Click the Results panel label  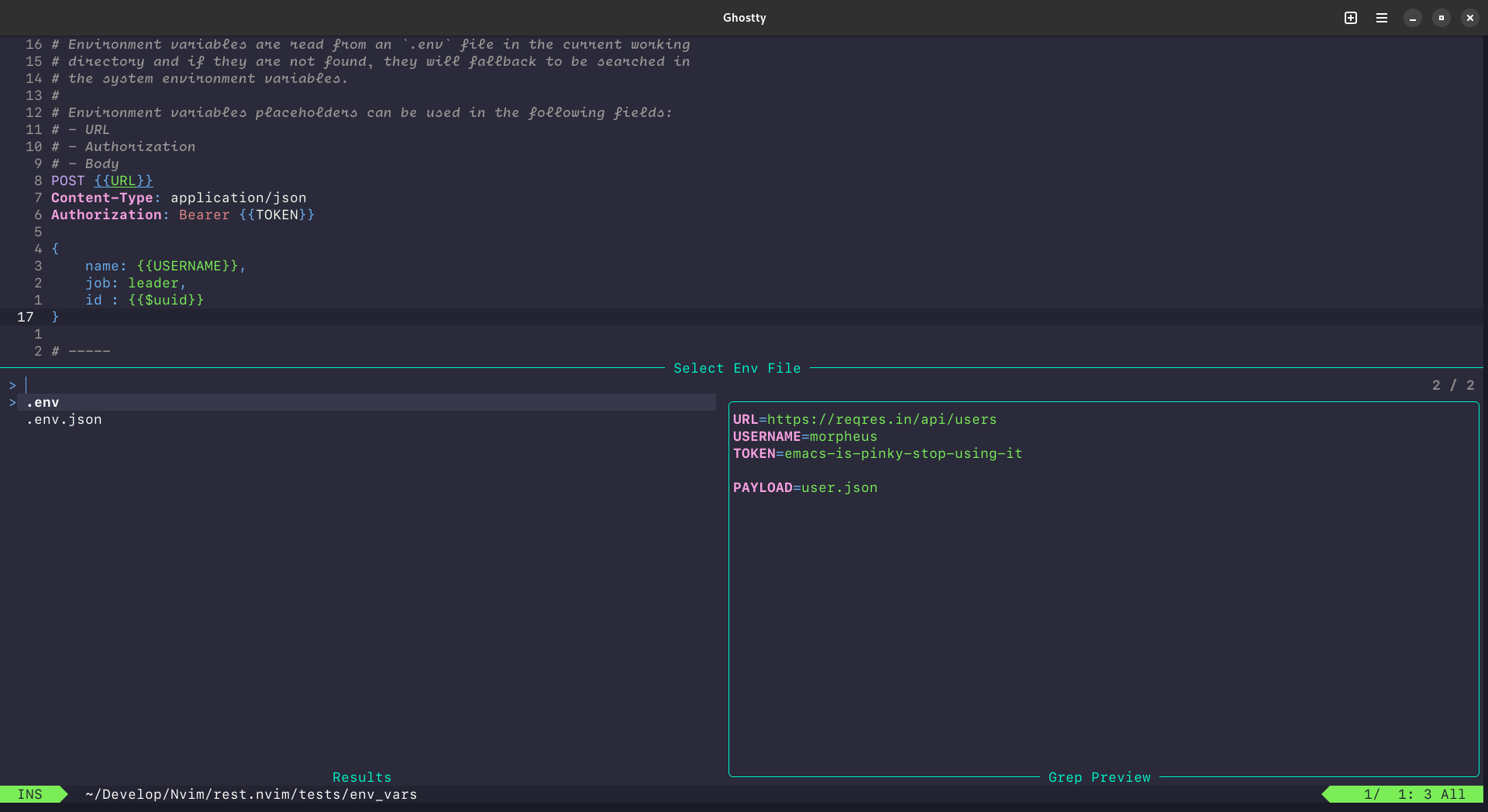point(362,777)
